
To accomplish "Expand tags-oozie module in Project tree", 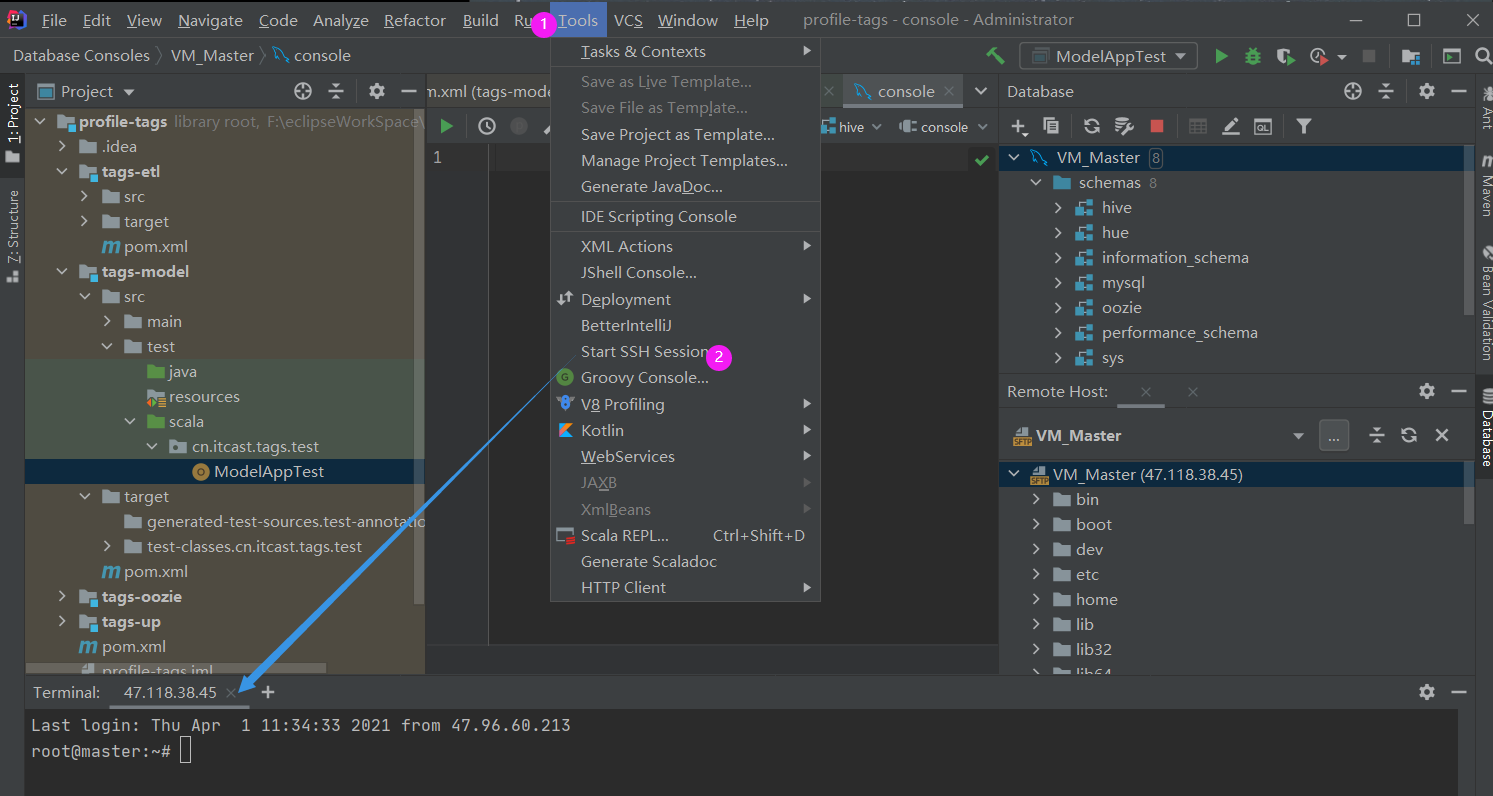I will [62, 597].
